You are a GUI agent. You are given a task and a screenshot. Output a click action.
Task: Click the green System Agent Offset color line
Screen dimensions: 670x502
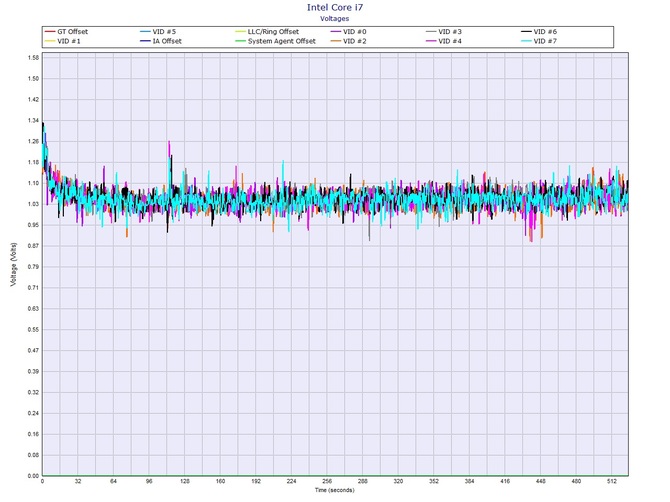241,41
